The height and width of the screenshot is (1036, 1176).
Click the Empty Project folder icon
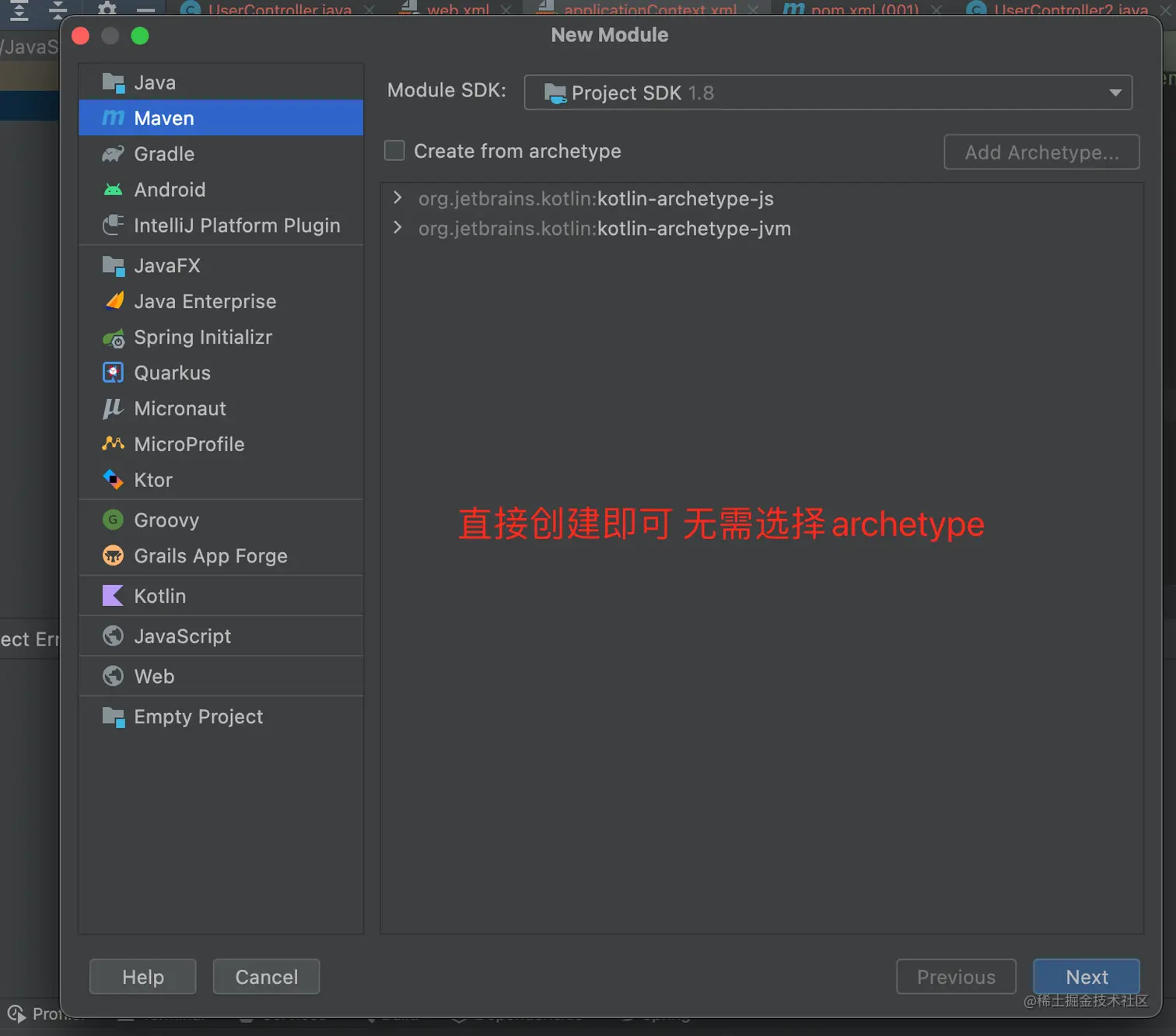[114, 717]
